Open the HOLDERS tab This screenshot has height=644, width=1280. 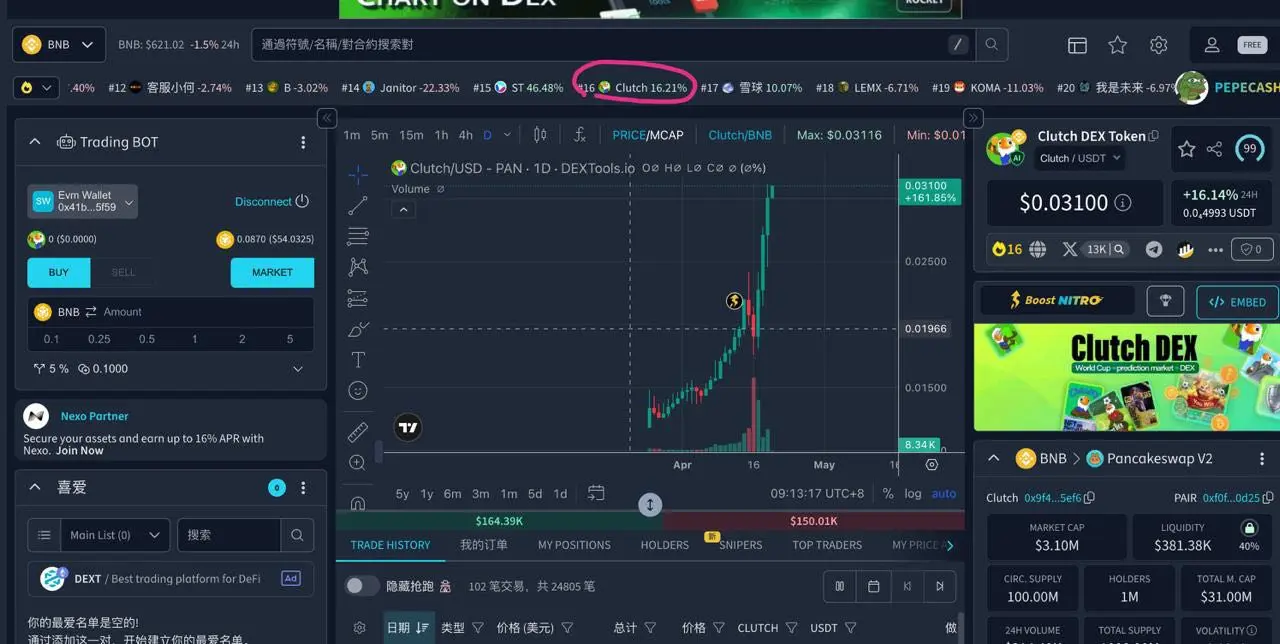pos(665,545)
